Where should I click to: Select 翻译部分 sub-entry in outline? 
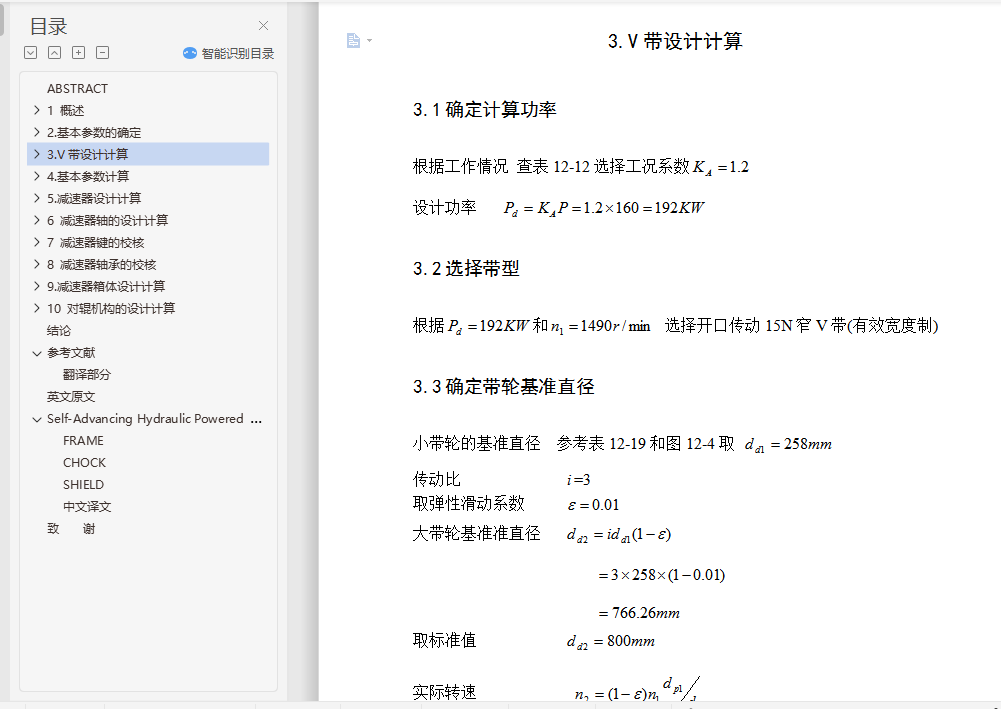tap(87, 375)
